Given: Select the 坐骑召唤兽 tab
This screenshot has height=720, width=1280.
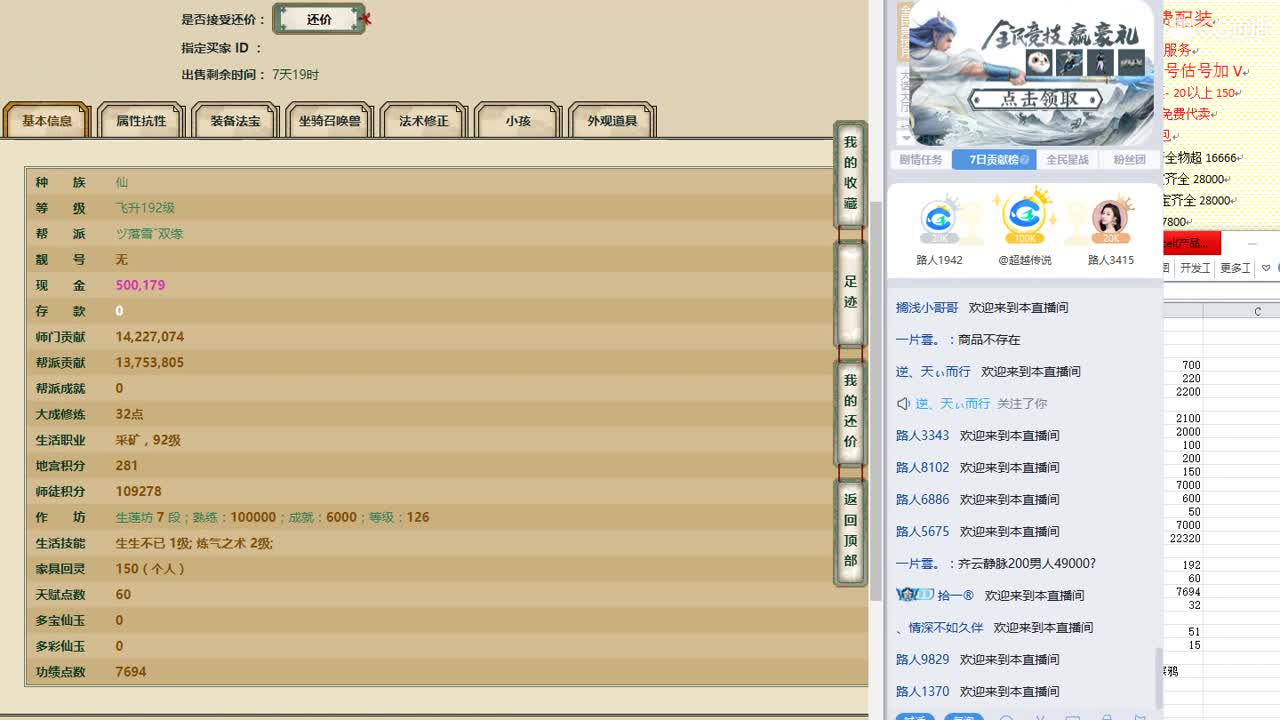Looking at the screenshot, I should coord(330,121).
